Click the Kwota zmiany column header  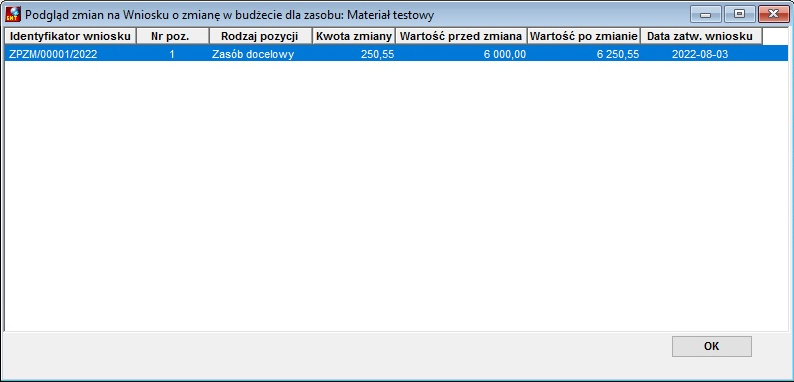(x=353, y=36)
